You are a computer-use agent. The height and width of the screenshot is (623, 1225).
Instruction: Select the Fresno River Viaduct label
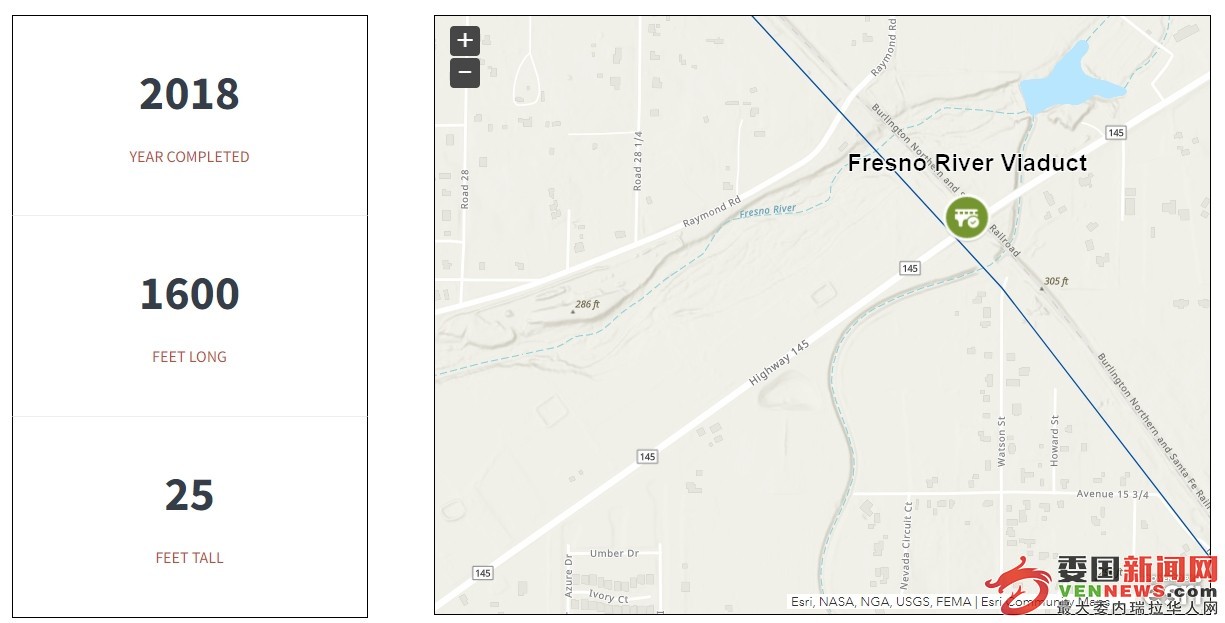tap(967, 163)
